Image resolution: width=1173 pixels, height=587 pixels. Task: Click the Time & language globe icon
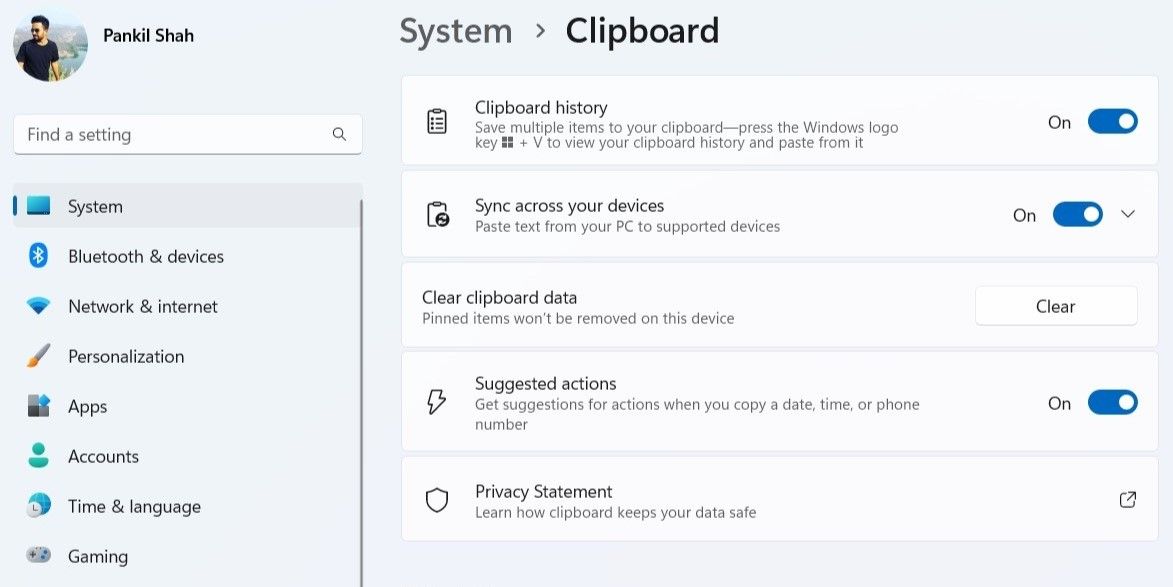pos(38,505)
